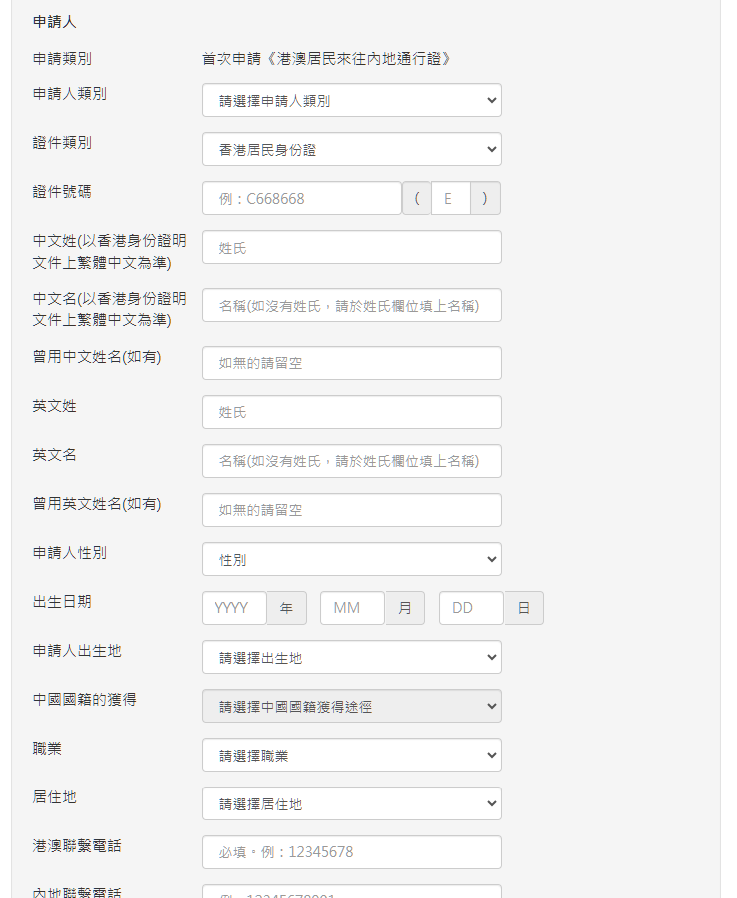Click the MM birth month field
Image resolution: width=737 pixels, height=898 pixels.
tap(352, 608)
